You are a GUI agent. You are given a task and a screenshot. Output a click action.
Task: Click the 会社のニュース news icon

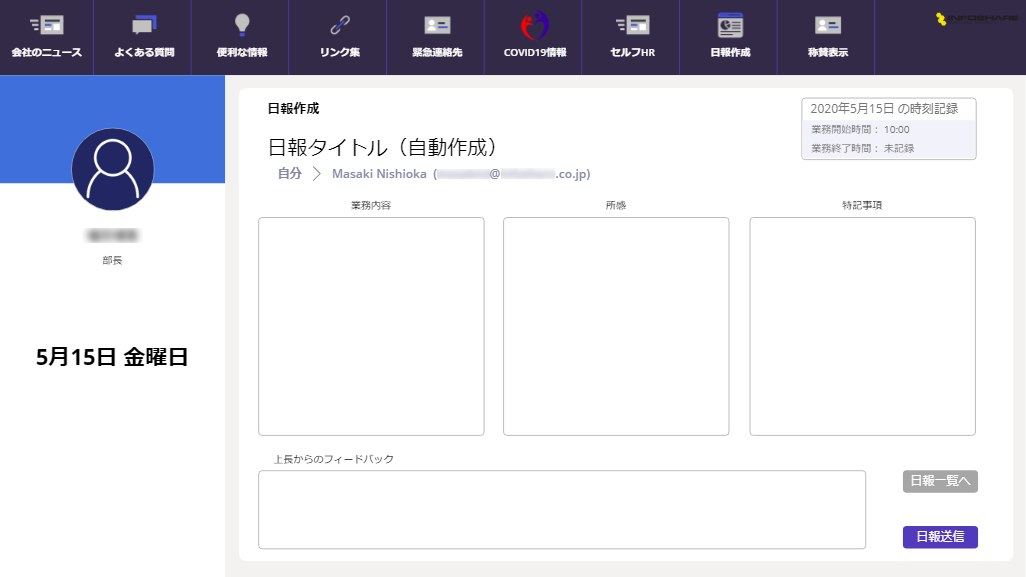(x=46, y=25)
